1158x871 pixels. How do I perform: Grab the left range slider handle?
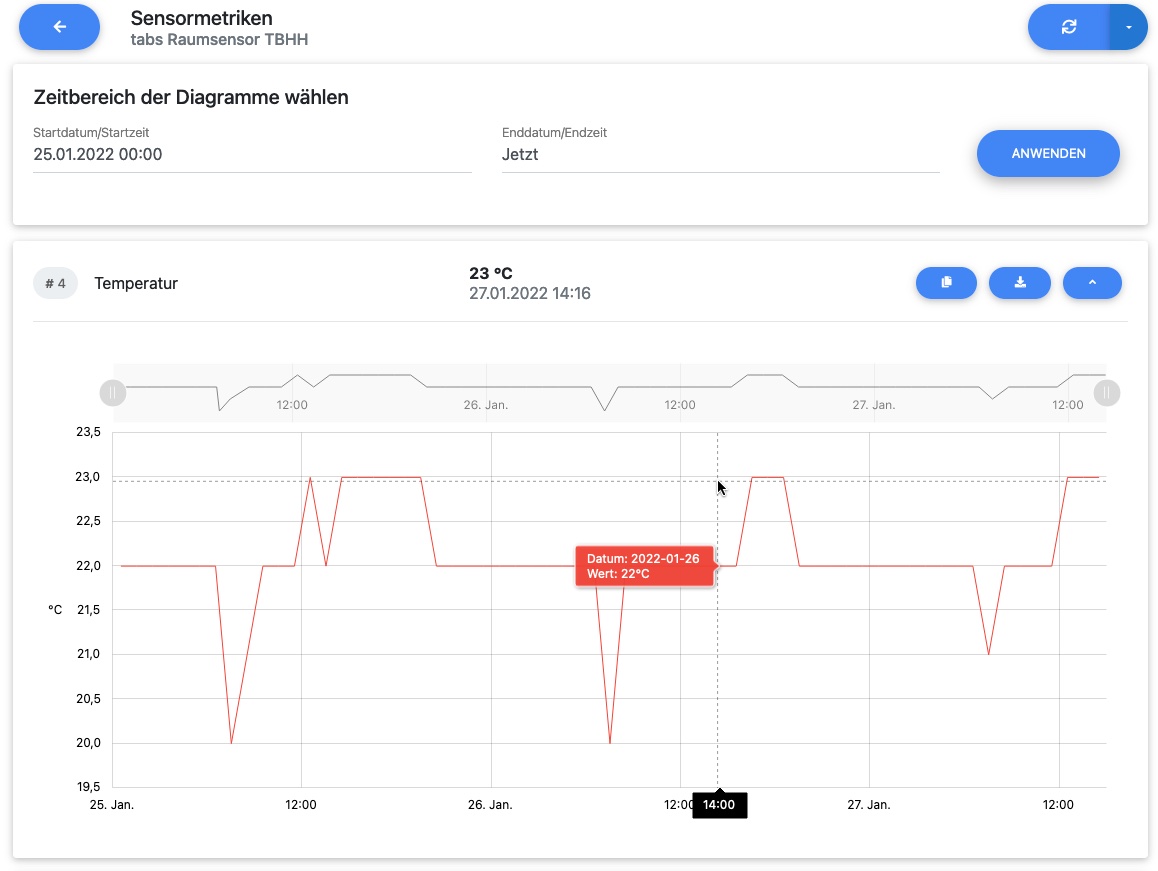click(x=113, y=393)
